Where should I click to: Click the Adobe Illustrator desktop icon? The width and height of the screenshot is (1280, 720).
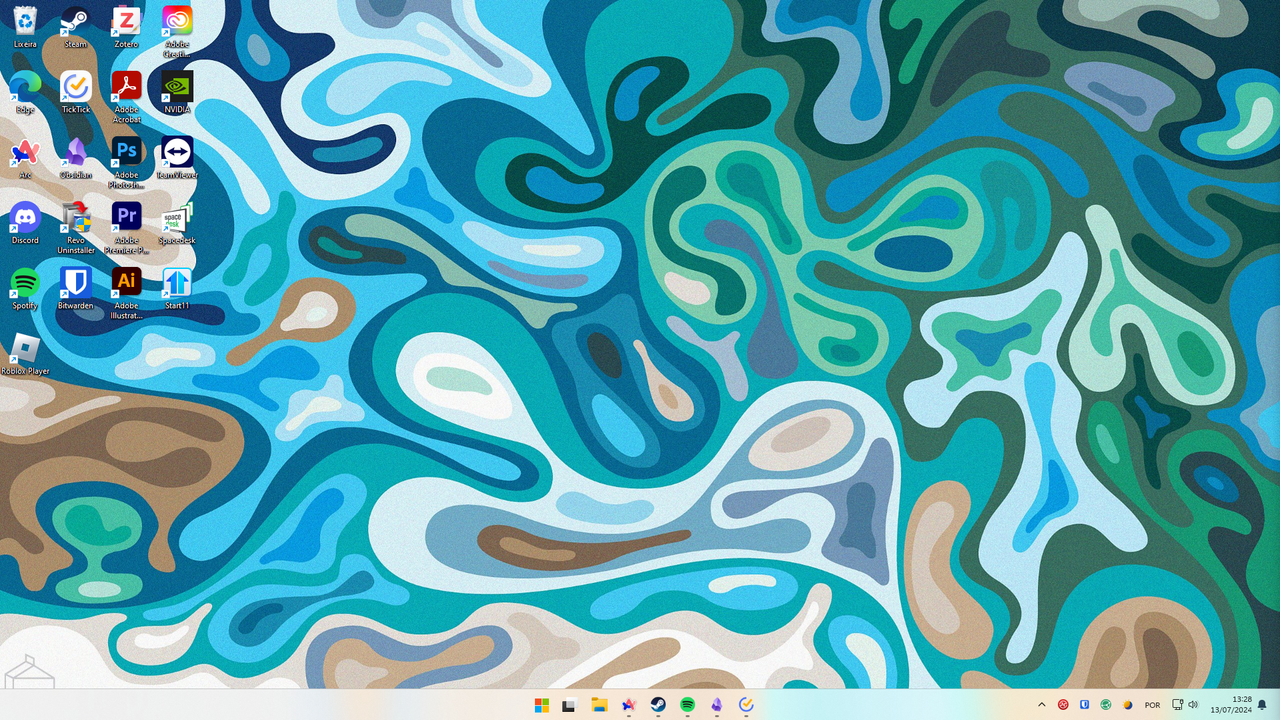[x=126, y=283]
